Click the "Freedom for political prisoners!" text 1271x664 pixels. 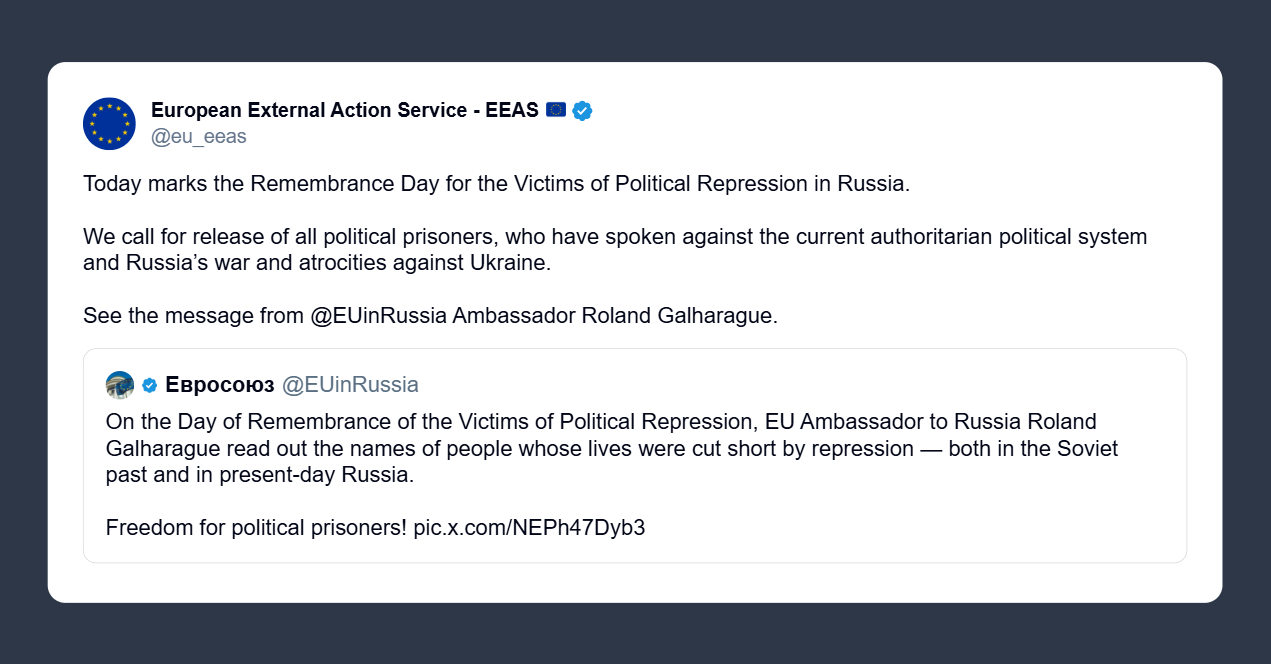pos(256,527)
